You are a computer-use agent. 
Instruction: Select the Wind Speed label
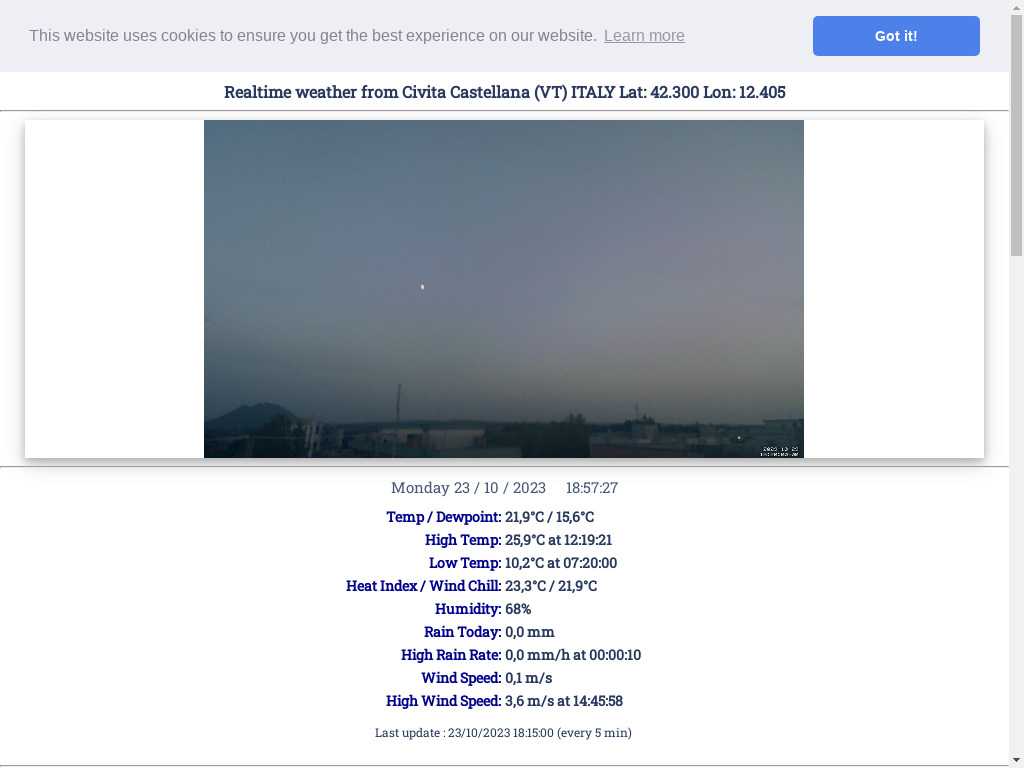pyautogui.click(x=461, y=678)
